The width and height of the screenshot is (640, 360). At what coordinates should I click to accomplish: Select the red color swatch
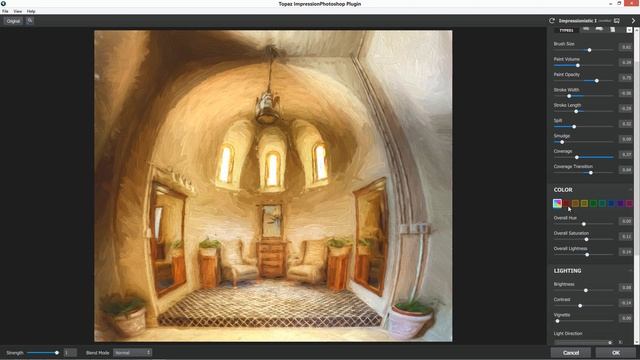coord(567,203)
